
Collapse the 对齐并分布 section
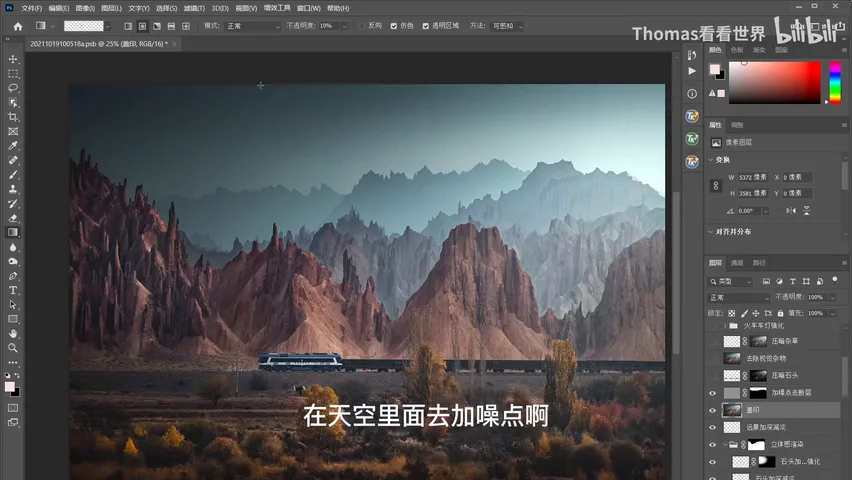[711, 232]
